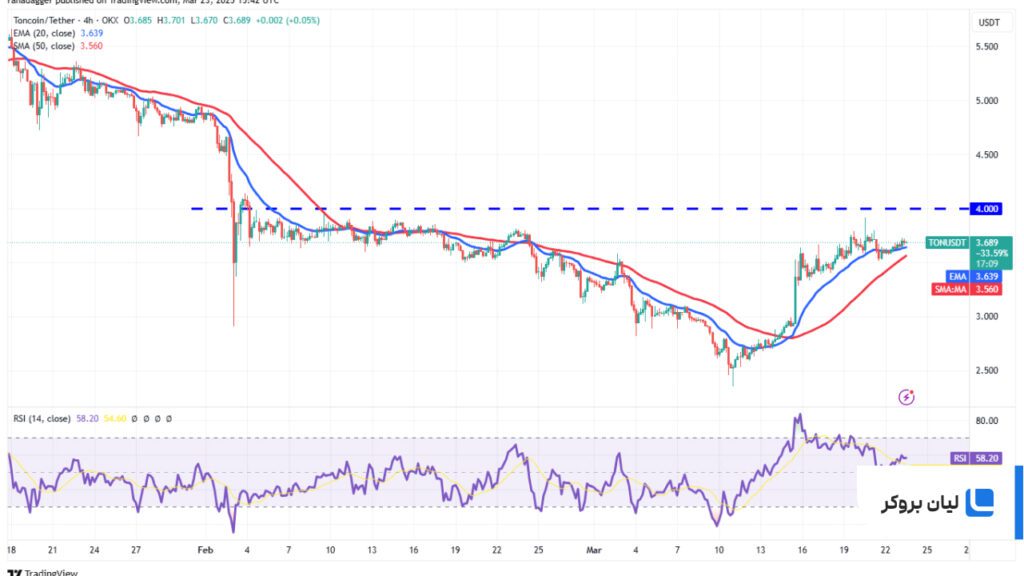Click the red 3.560 price axis label
Viewport: 1024px width, 576px height.
986,289
